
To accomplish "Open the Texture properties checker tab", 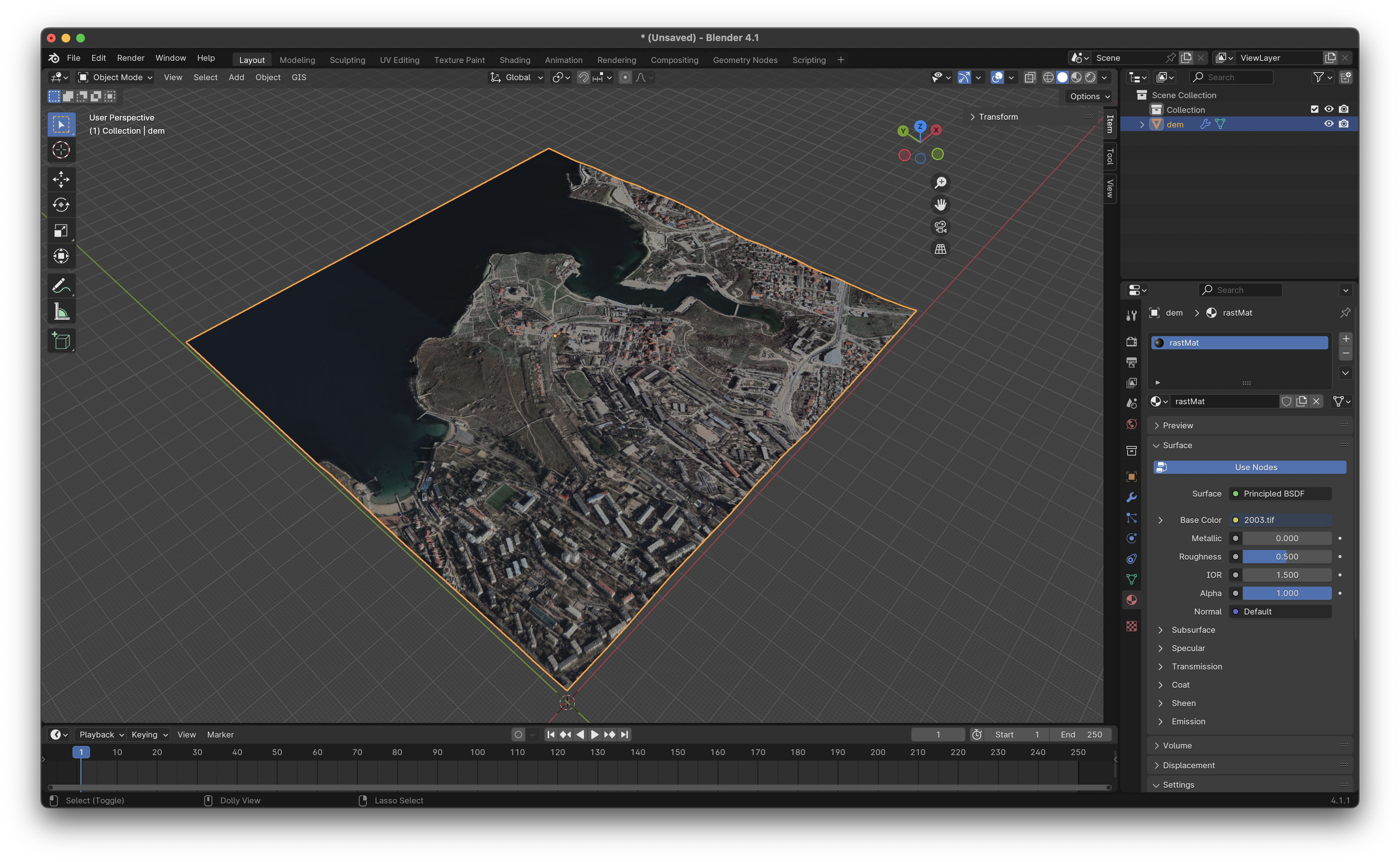I will coord(1132,626).
